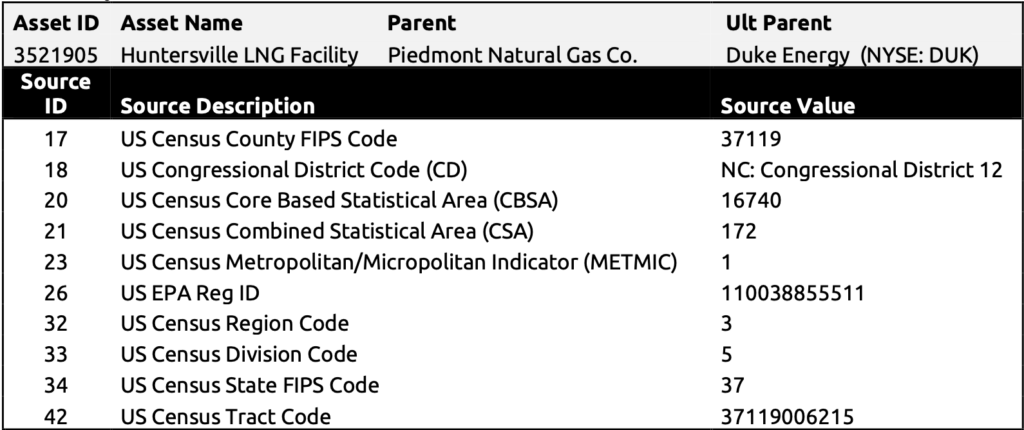
Task: Select Huntersville LNG Facility asset name
Action: [240, 56]
